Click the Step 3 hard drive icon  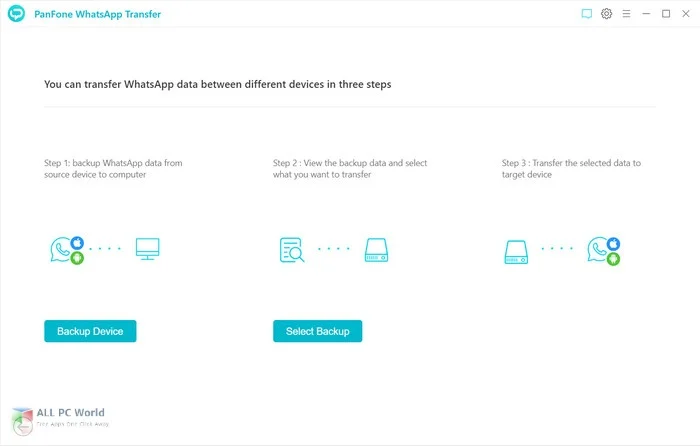point(516,252)
